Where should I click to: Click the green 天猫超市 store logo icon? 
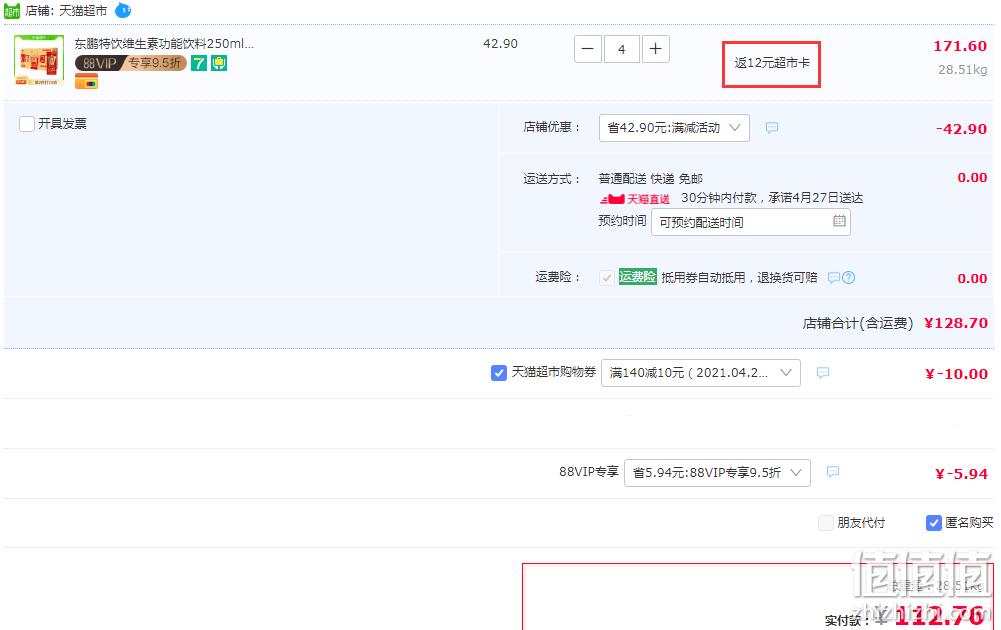point(12,11)
